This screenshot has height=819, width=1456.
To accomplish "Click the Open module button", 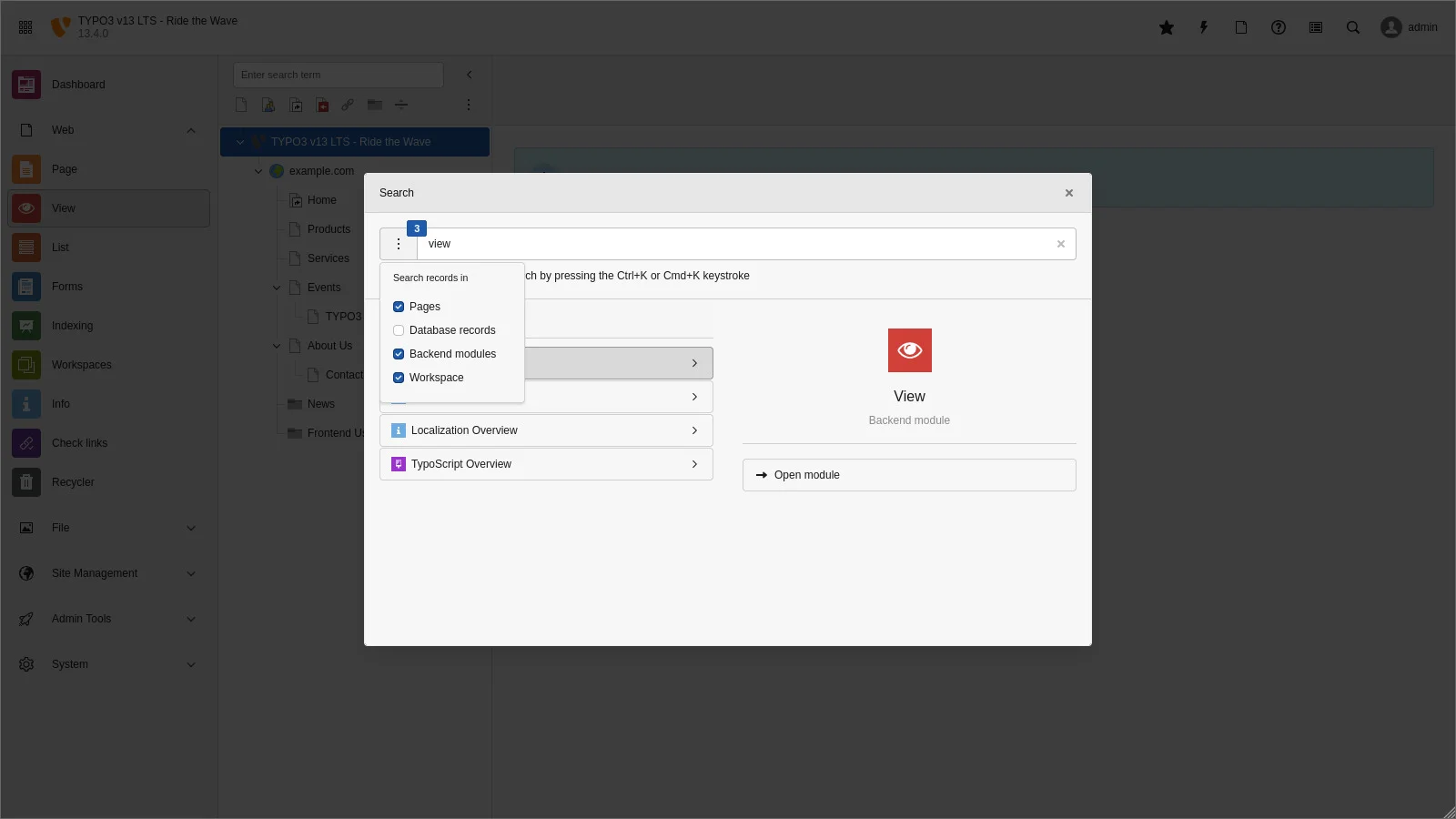I will (908, 474).
